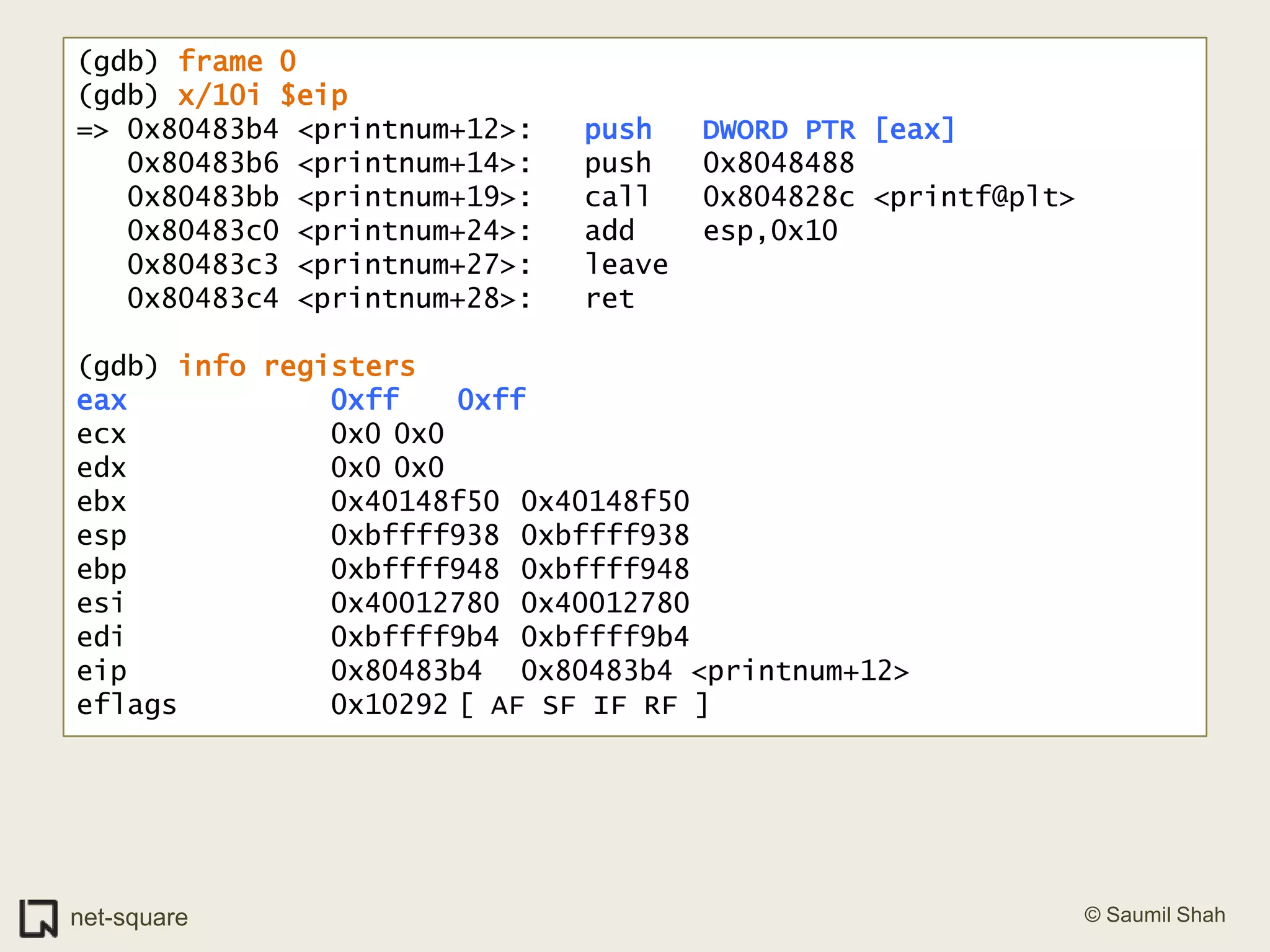Click the operand 0x8048488
The height and width of the screenshot is (952, 1270).
779,163
